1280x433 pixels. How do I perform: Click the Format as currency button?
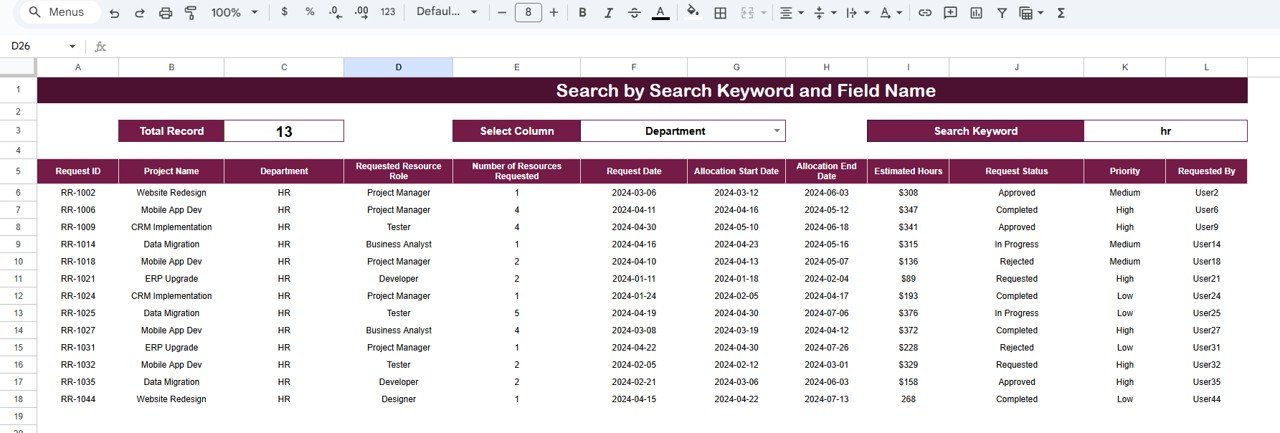pyautogui.click(x=285, y=13)
